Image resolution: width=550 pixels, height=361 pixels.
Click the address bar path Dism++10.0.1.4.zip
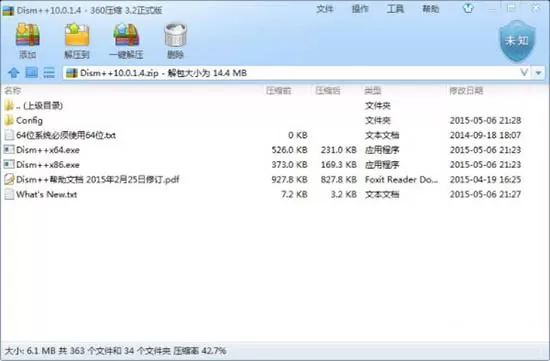pos(119,73)
